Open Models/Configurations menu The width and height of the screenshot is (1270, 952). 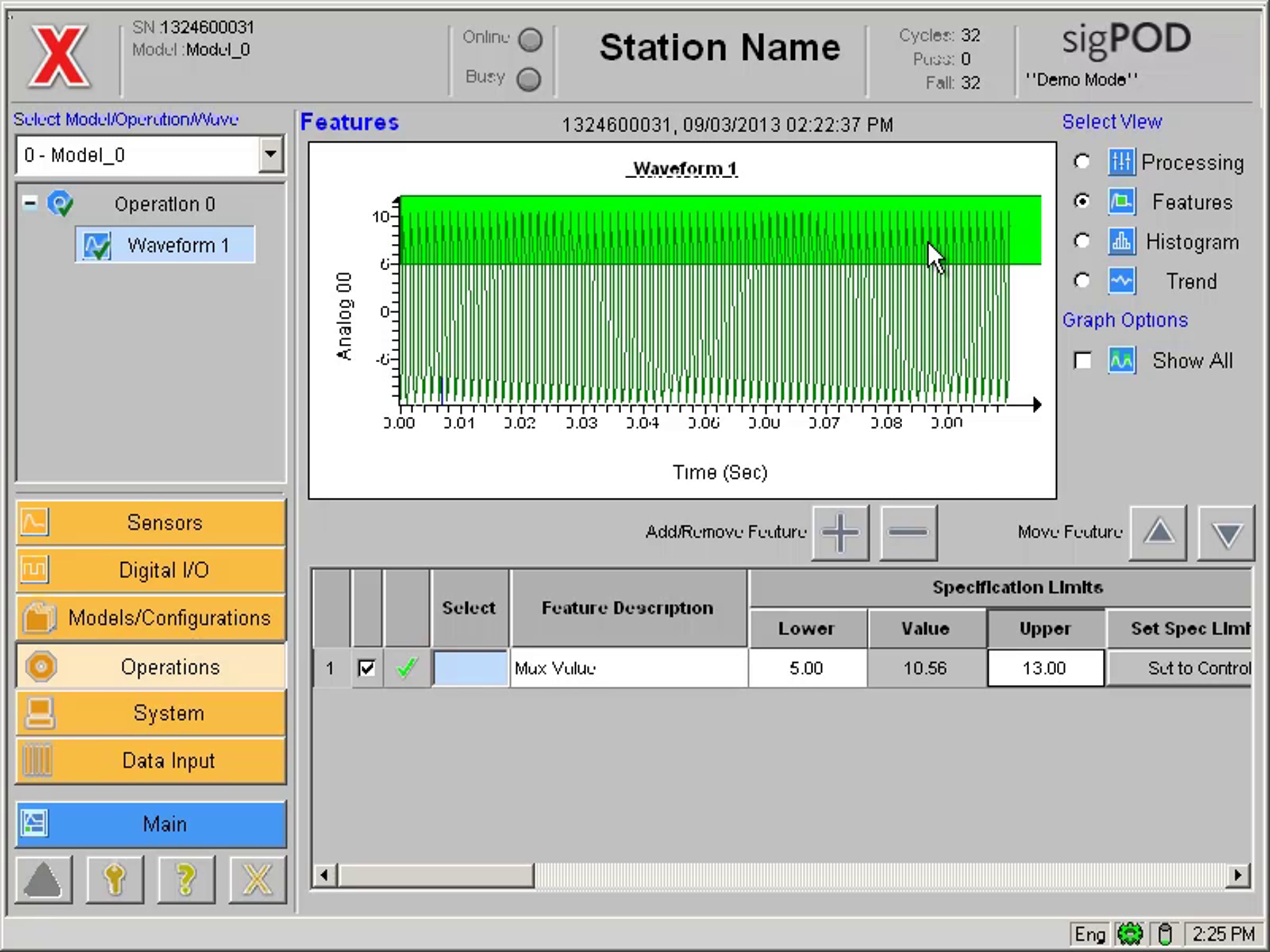151,618
